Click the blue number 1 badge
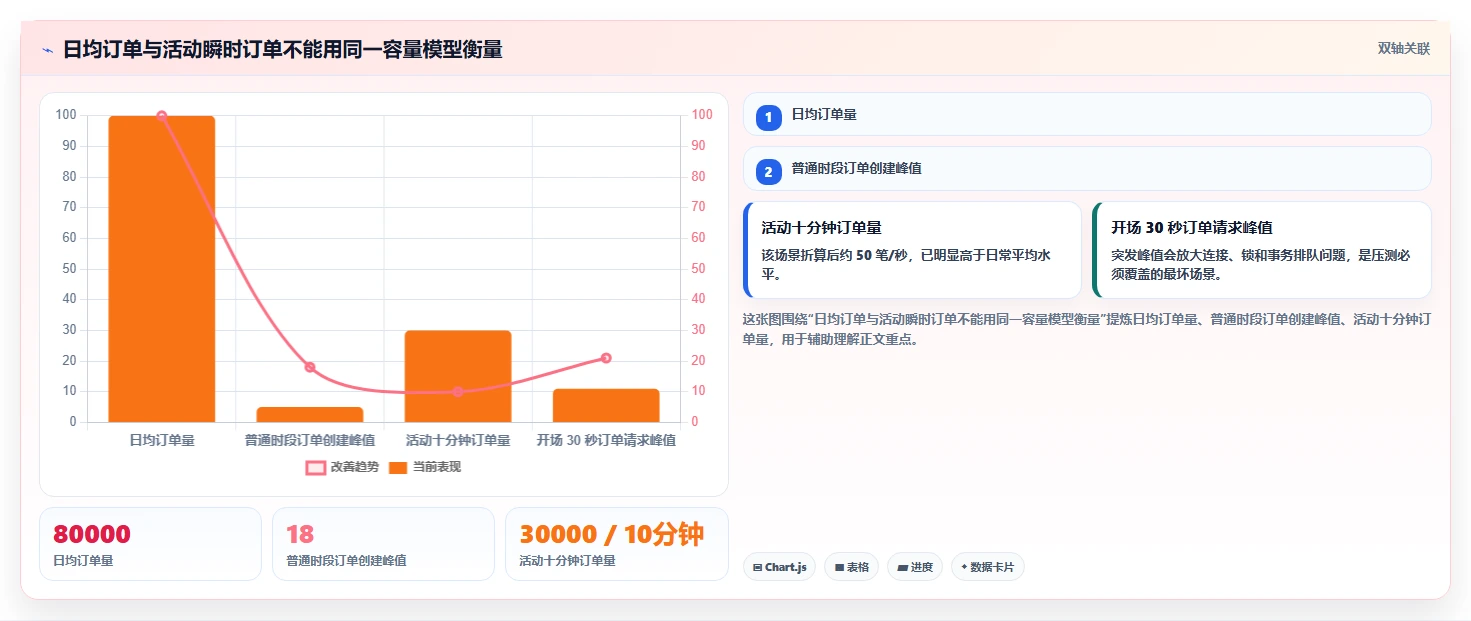Screen dimensions: 1471x621 [x=768, y=118]
